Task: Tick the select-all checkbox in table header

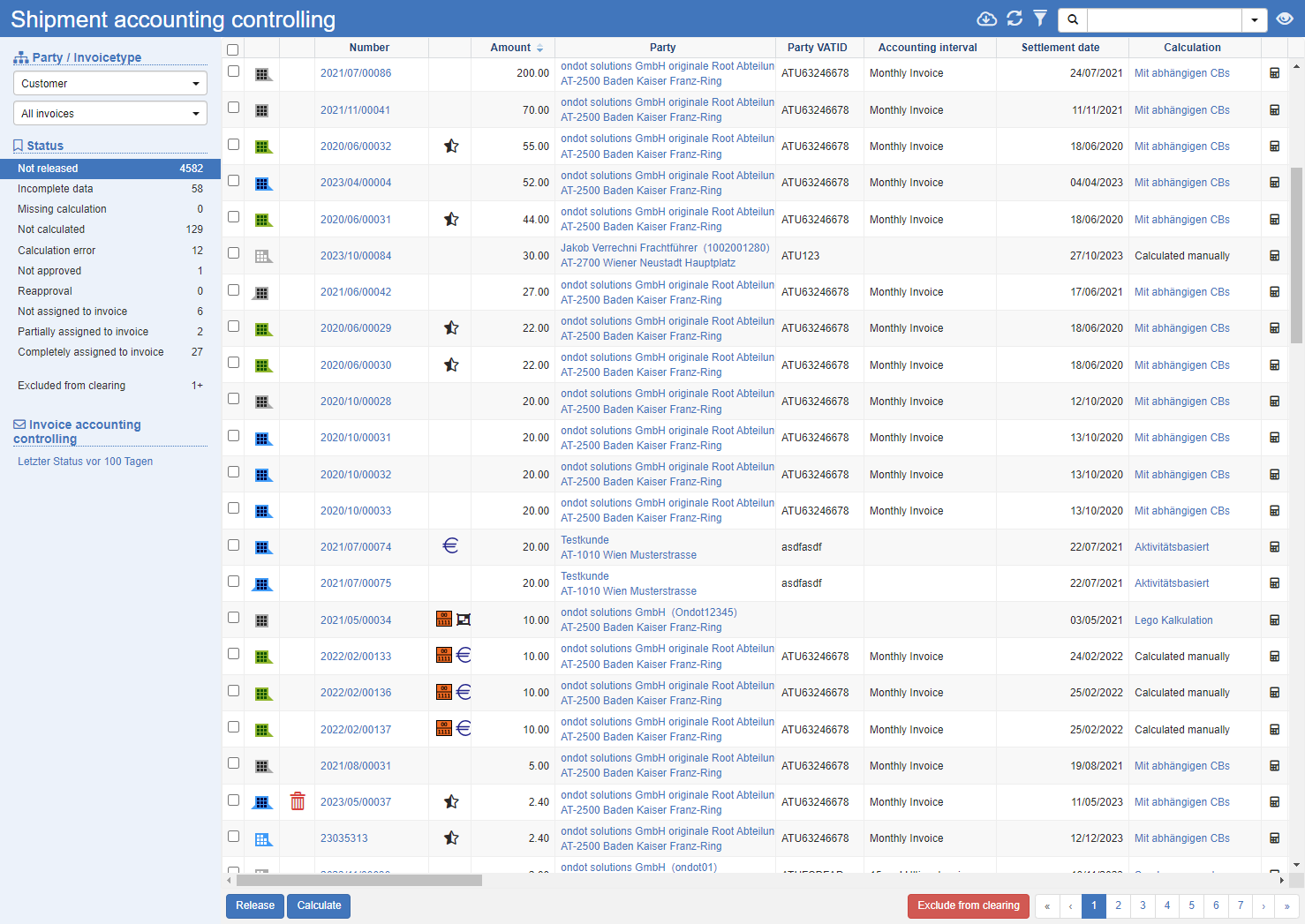Action: [233, 49]
